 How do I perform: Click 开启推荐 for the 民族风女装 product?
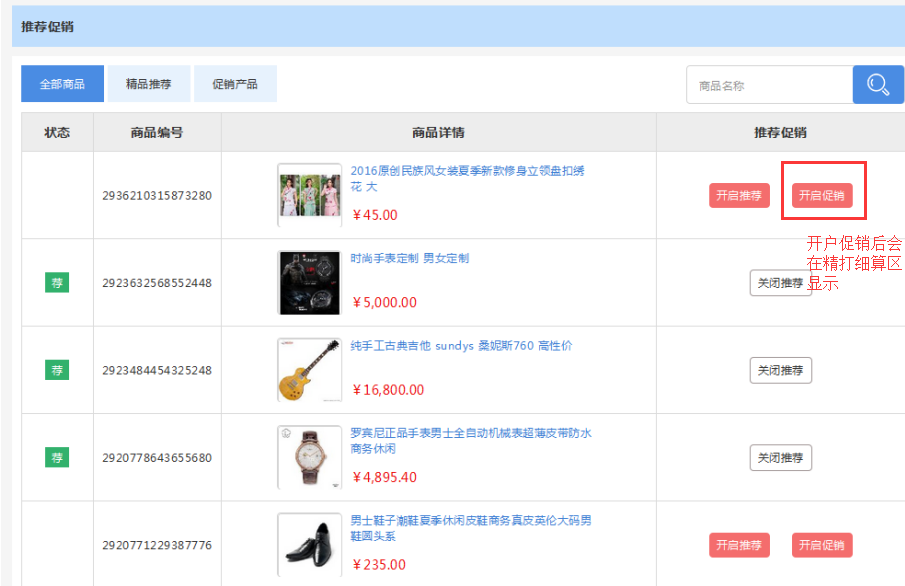[x=739, y=196]
